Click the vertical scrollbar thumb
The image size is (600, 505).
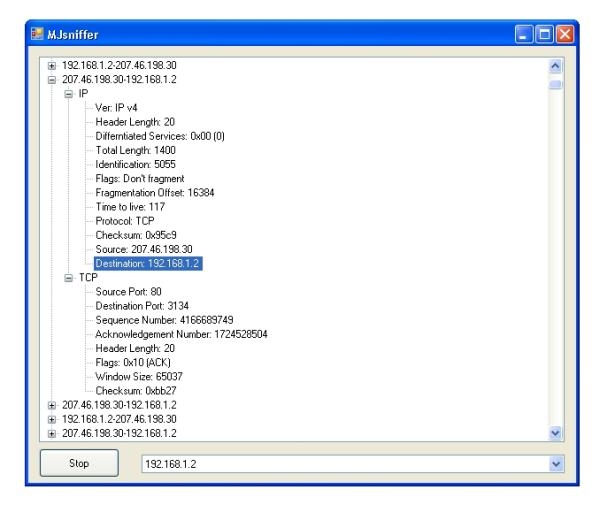click(x=555, y=84)
